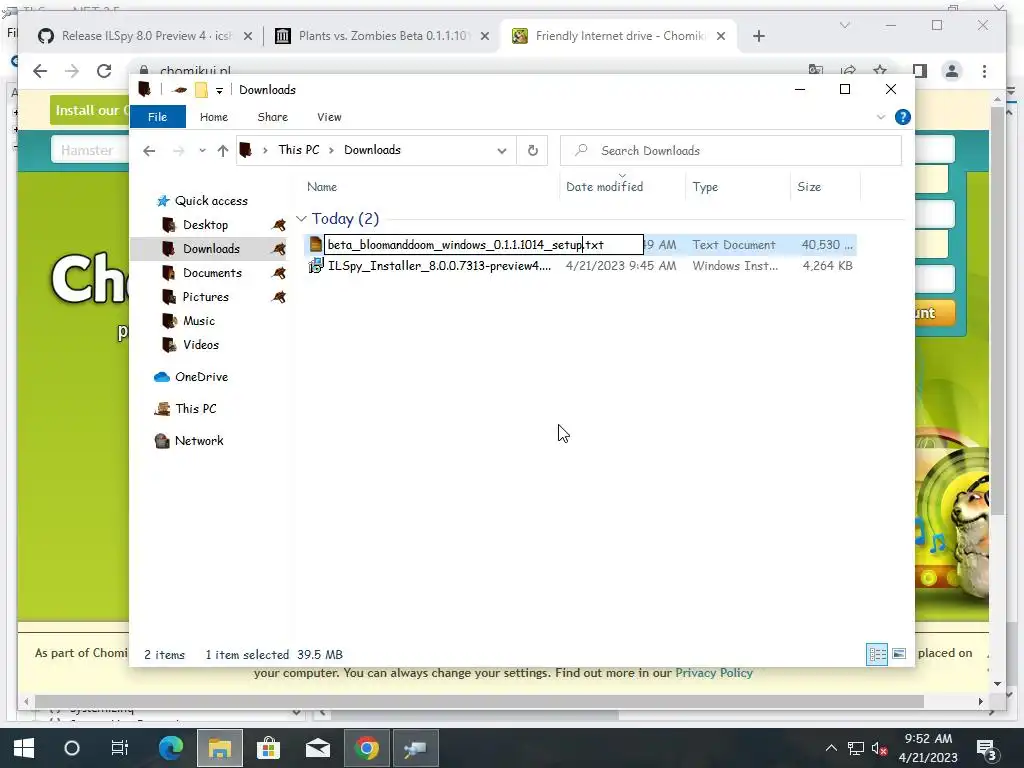Expand the Explorer ribbon chevron

coord(880,117)
